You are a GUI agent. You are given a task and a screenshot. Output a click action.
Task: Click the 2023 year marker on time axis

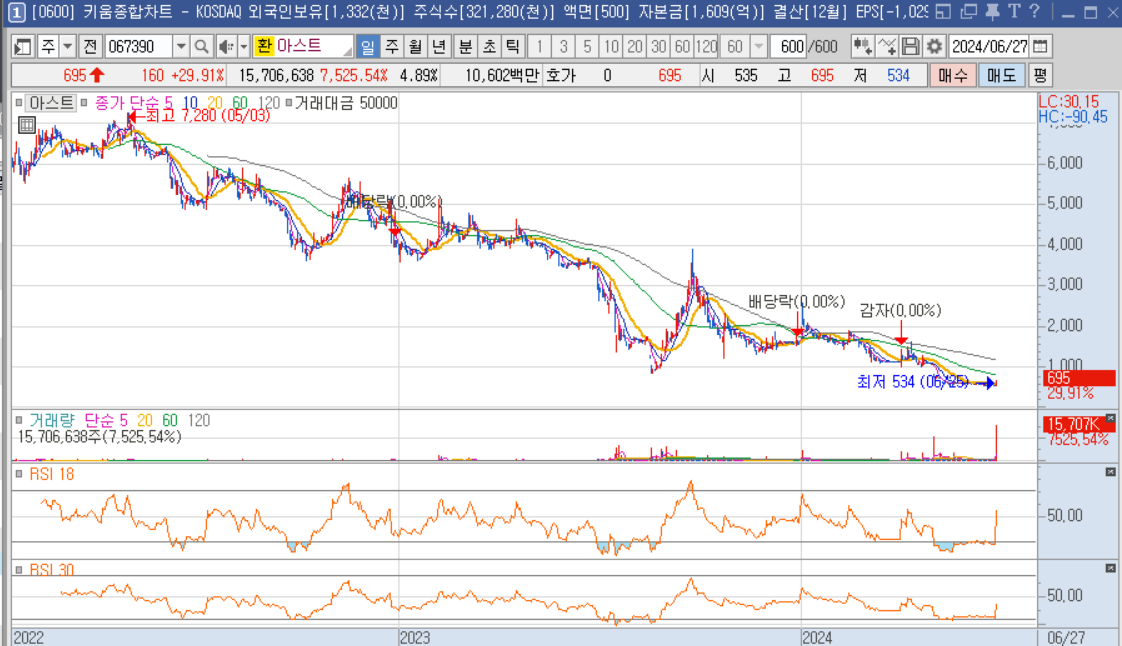coord(415,637)
